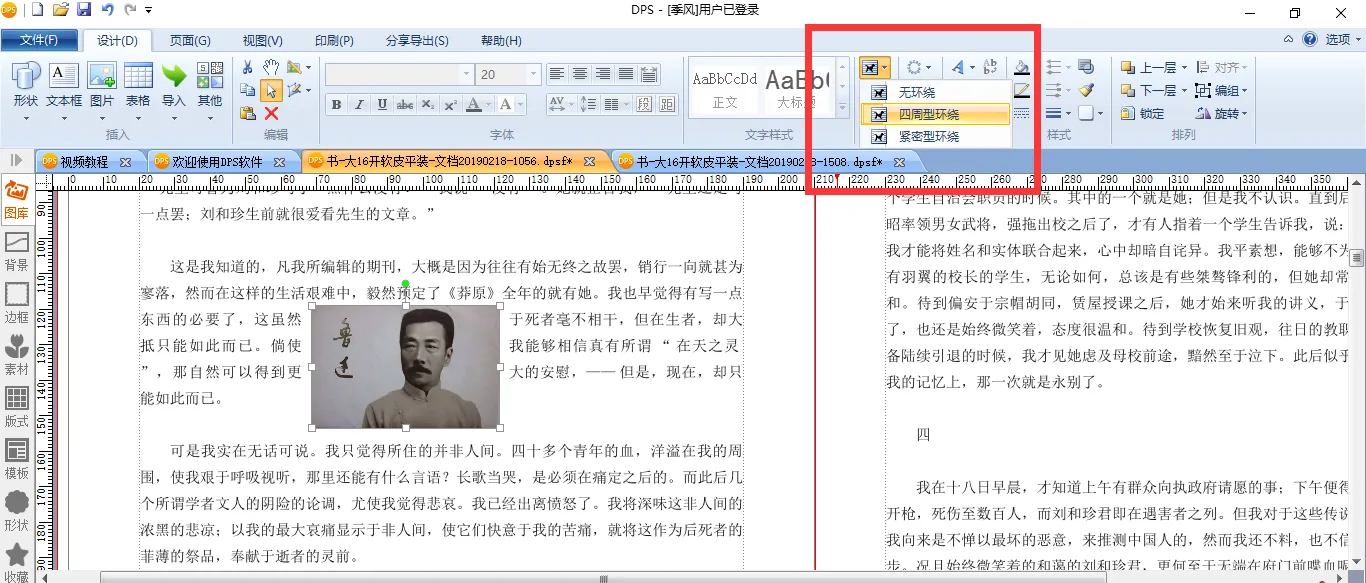Screen dimensions: 1366x583
Task: Open the 背景 background sidebar panel
Action: click(16, 251)
